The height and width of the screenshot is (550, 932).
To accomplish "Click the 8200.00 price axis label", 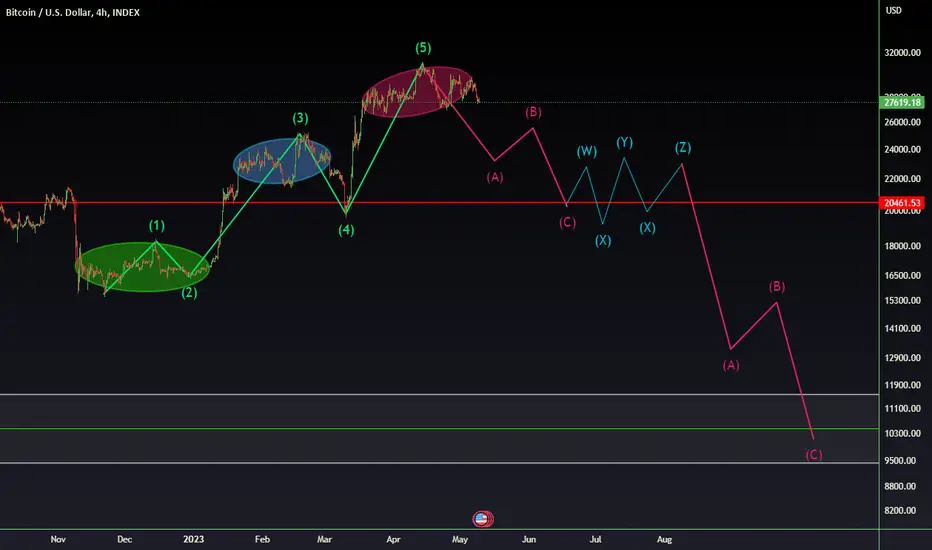I will point(902,511).
